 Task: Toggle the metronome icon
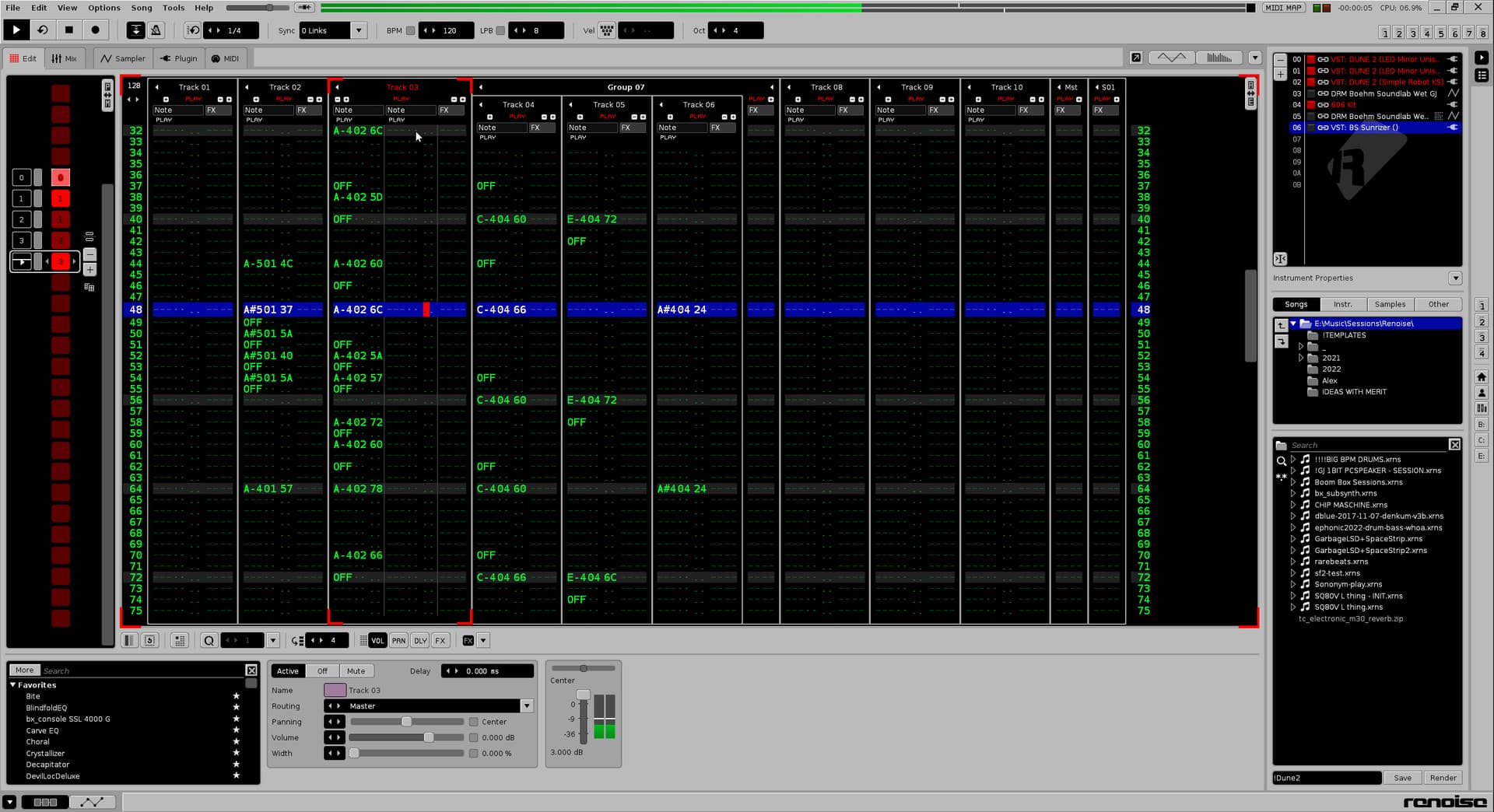[x=156, y=30]
